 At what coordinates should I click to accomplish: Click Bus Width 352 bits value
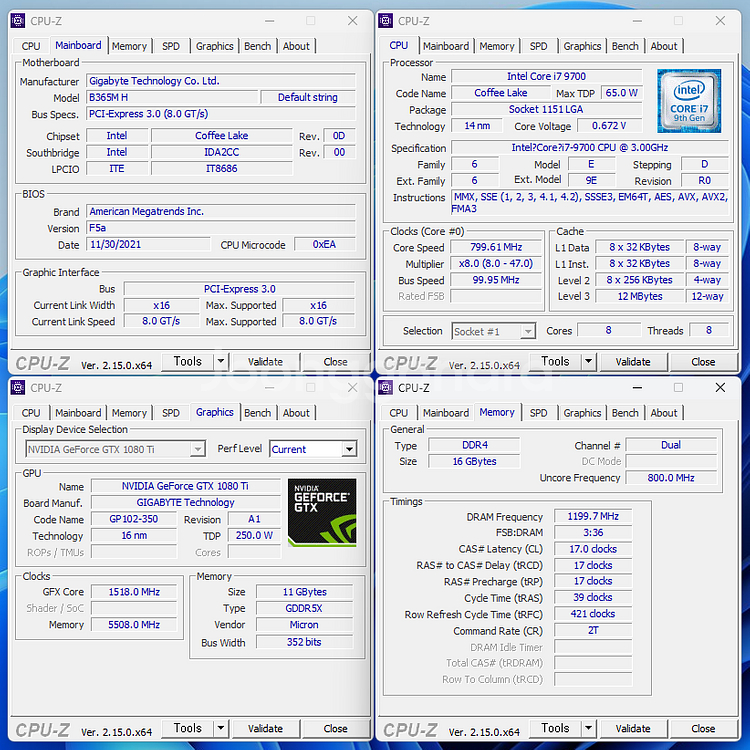point(304,642)
